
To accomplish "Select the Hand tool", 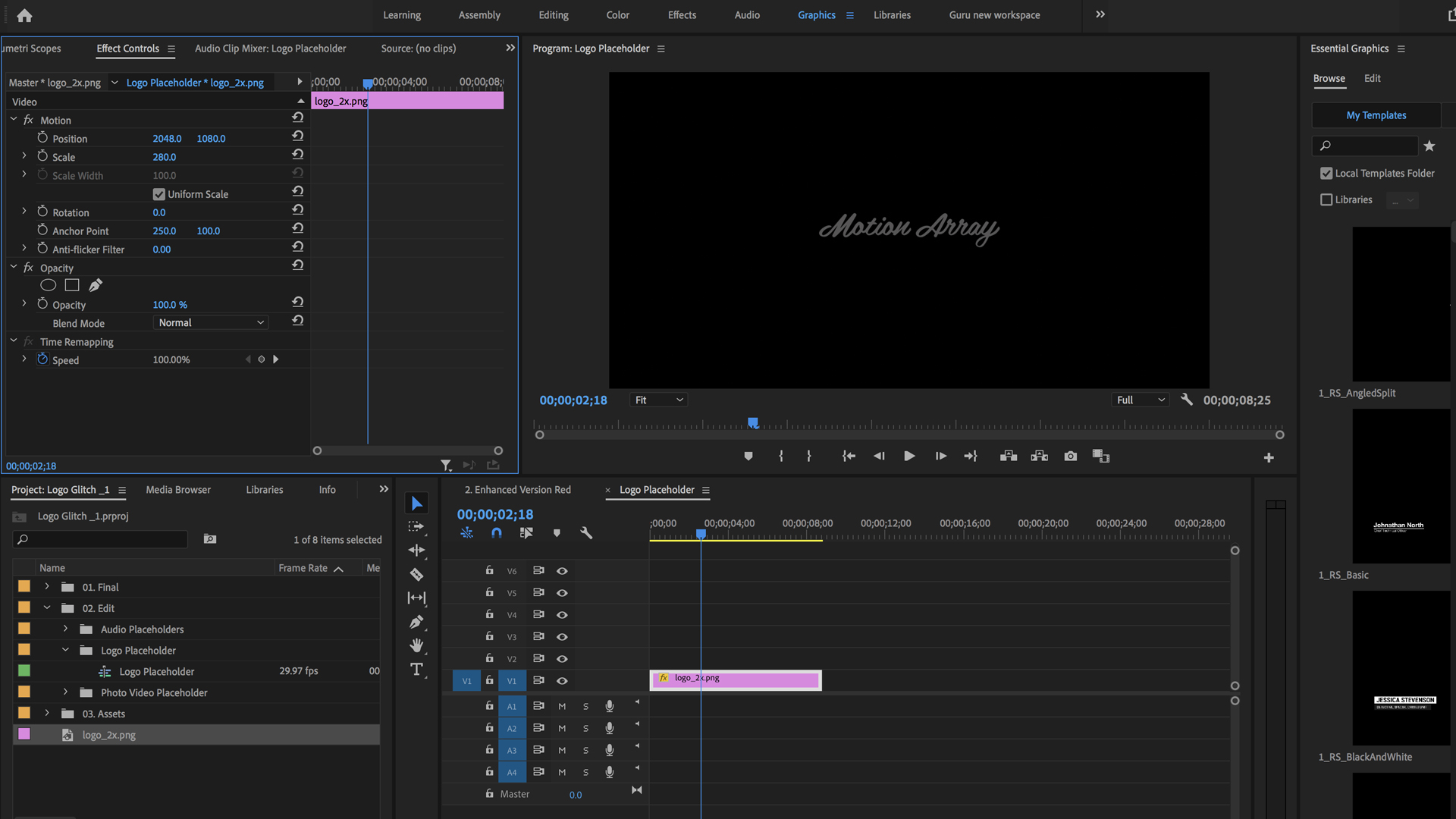I will click(416, 645).
